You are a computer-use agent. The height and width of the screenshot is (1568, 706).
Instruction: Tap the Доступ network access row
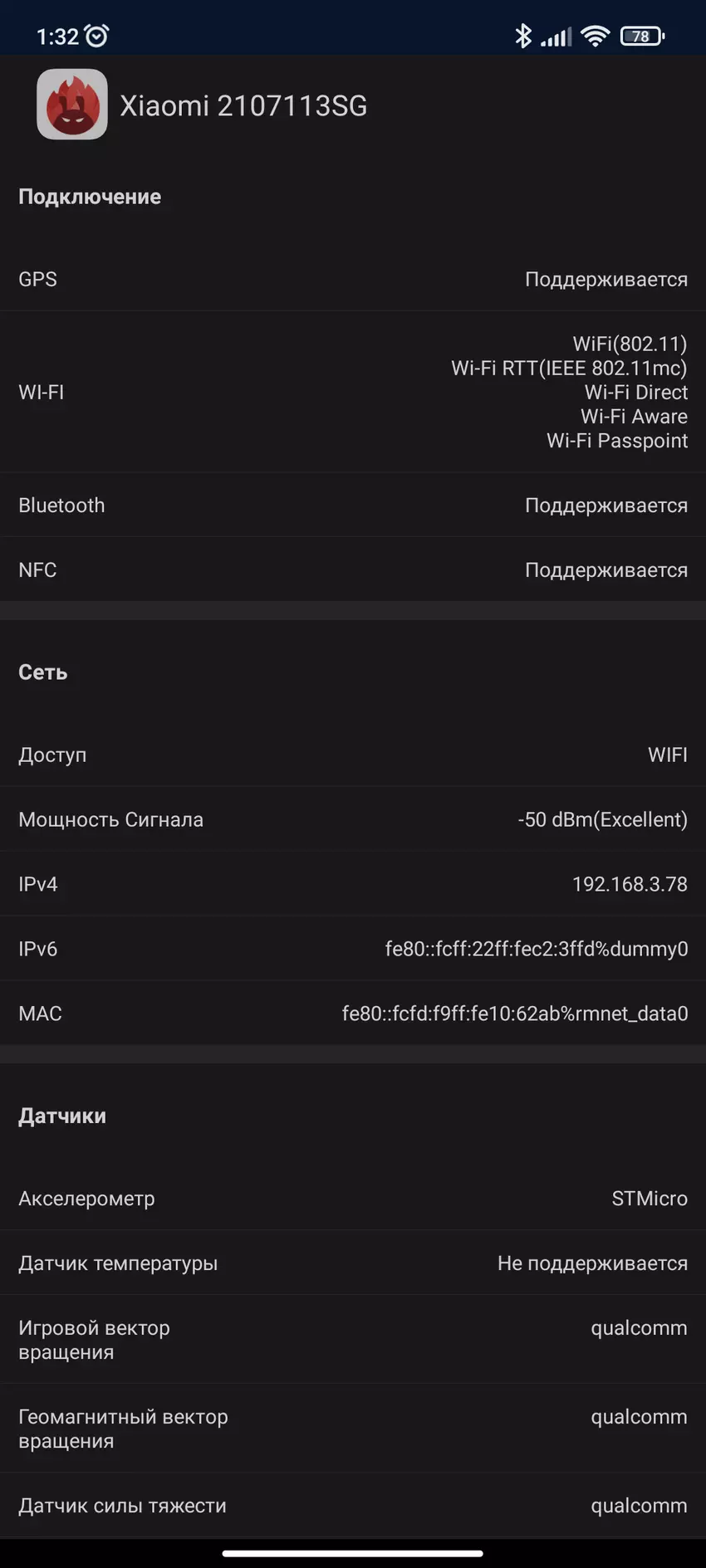click(353, 755)
